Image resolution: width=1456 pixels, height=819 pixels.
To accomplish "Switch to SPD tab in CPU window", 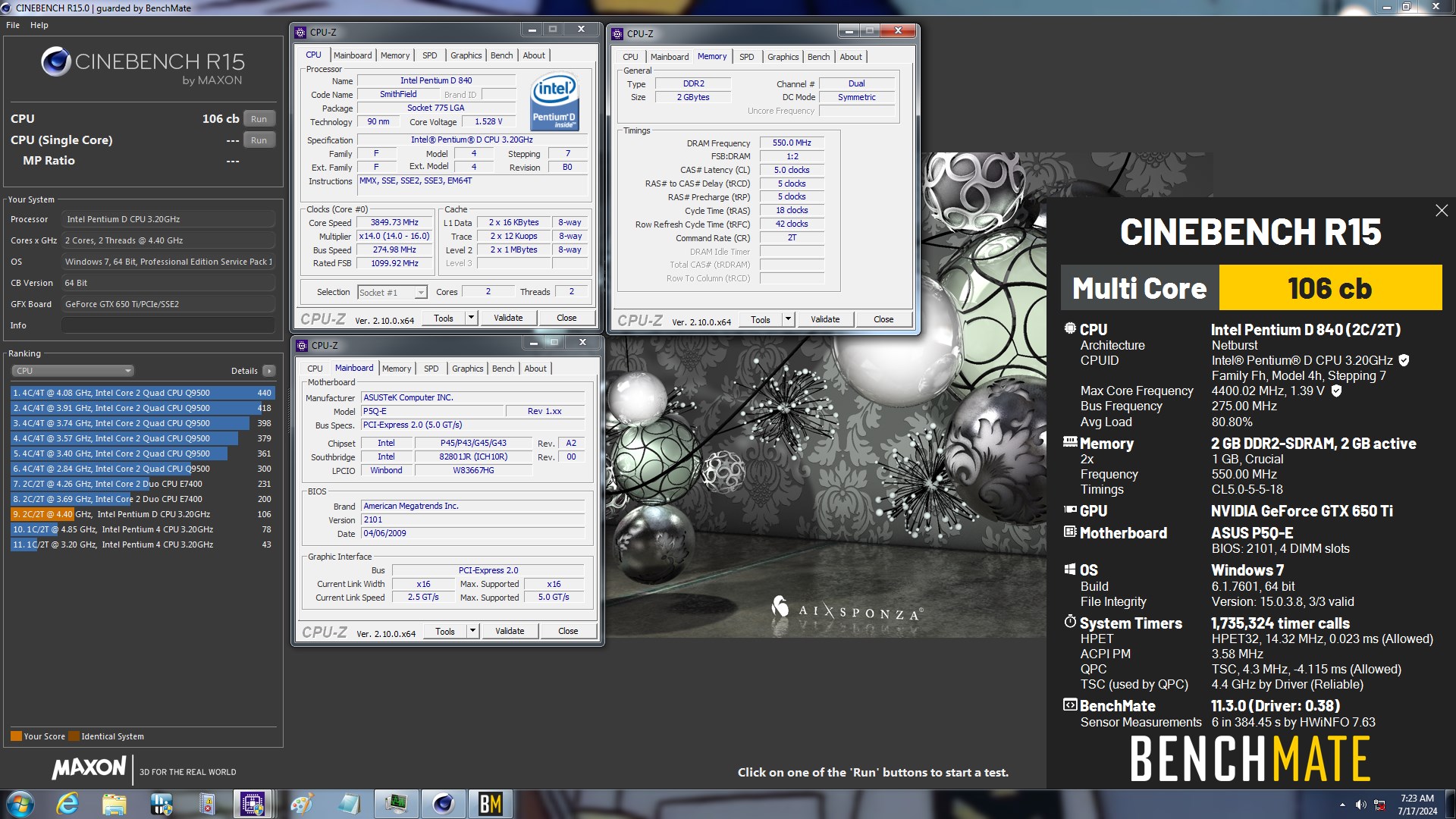I will click(x=429, y=55).
